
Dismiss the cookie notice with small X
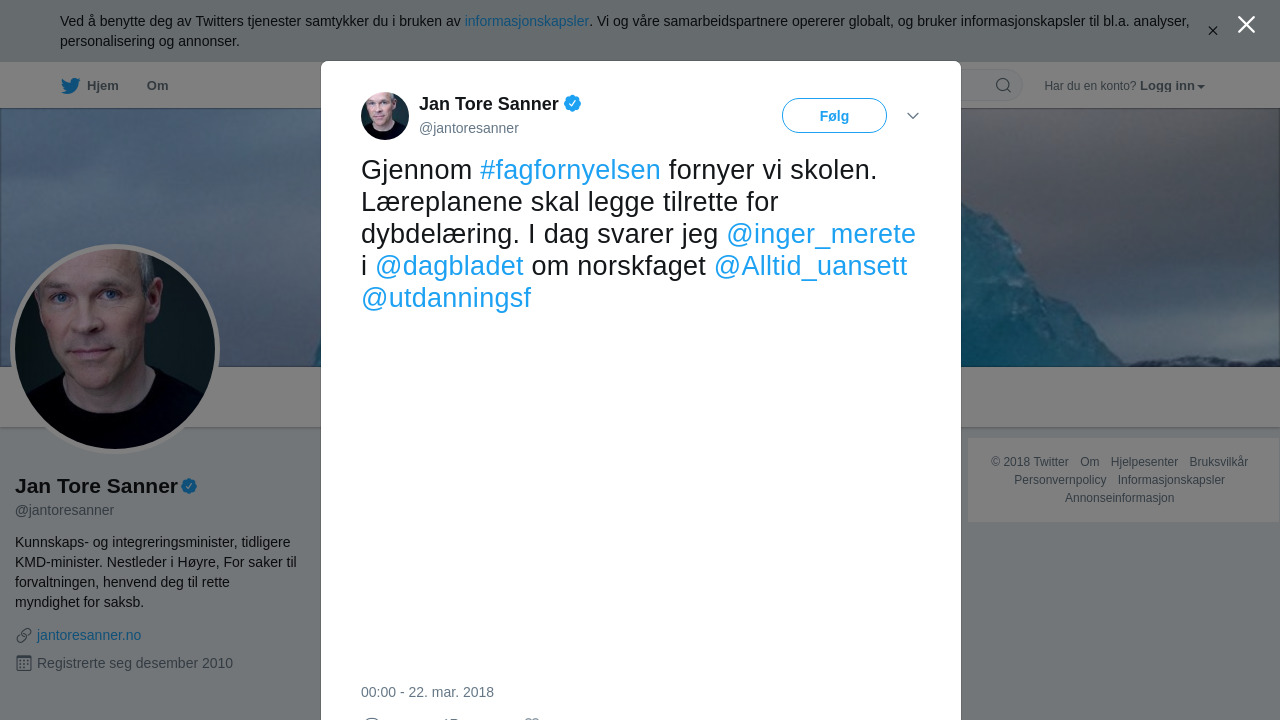coord(1213,31)
